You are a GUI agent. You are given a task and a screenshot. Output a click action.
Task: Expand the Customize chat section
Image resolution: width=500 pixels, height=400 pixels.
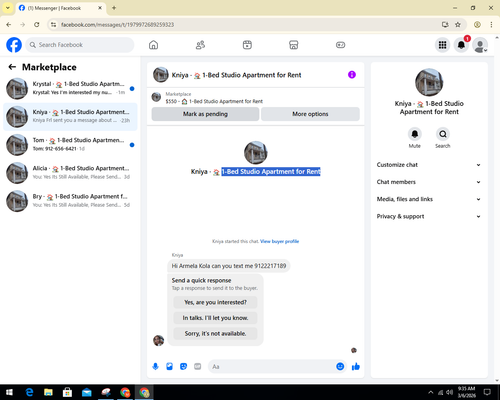click(429, 165)
